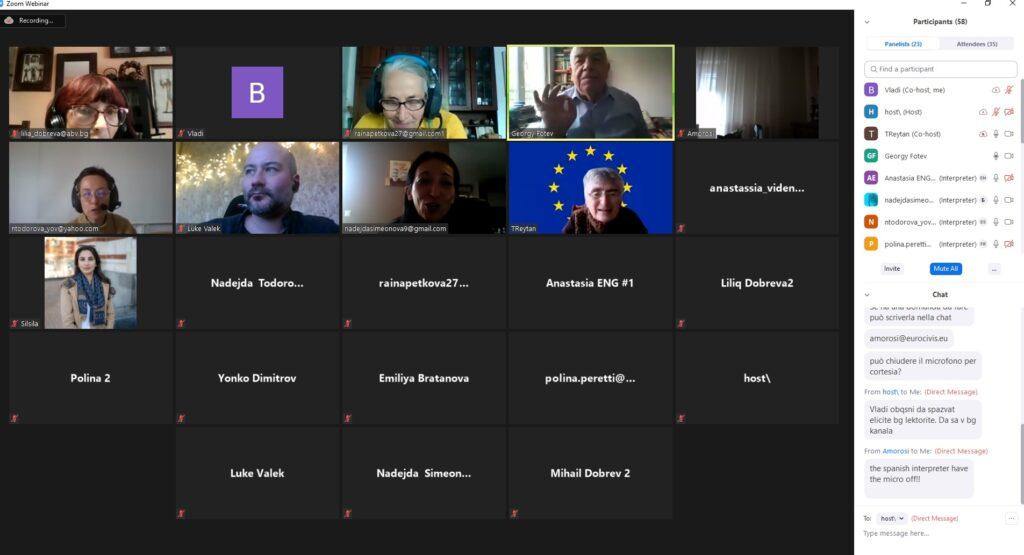Collapse the Chat panel chevron
The height and width of the screenshot is (555, 1024).
tap(867, 294)
